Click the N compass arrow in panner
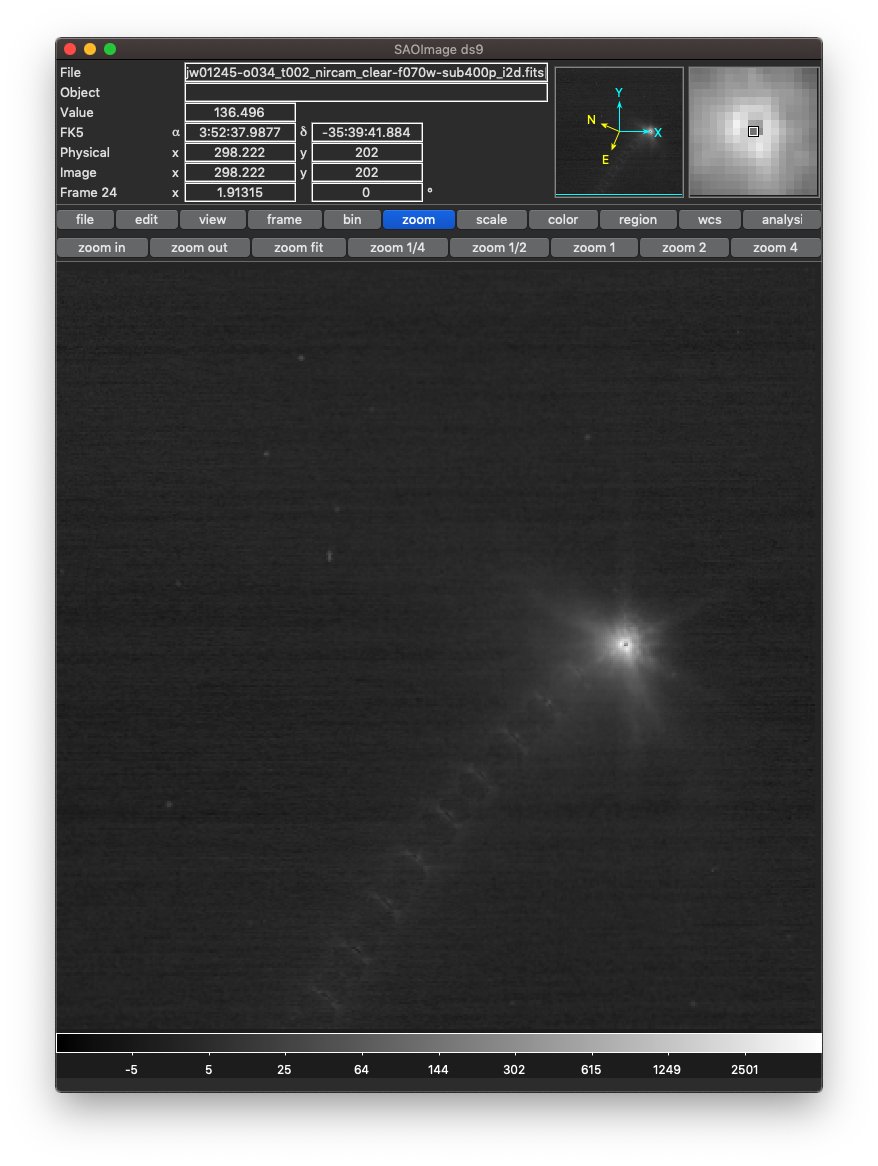The height and width of the screenshot is (1166, 878). (x=605, y=125)
